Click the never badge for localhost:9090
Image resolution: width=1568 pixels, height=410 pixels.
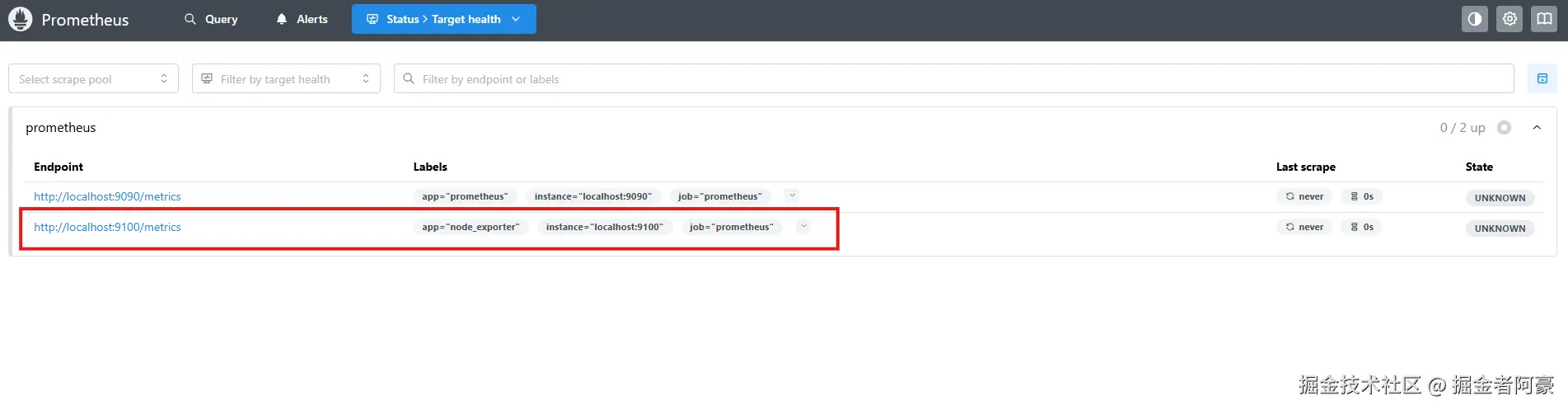tap(1304, 196)
